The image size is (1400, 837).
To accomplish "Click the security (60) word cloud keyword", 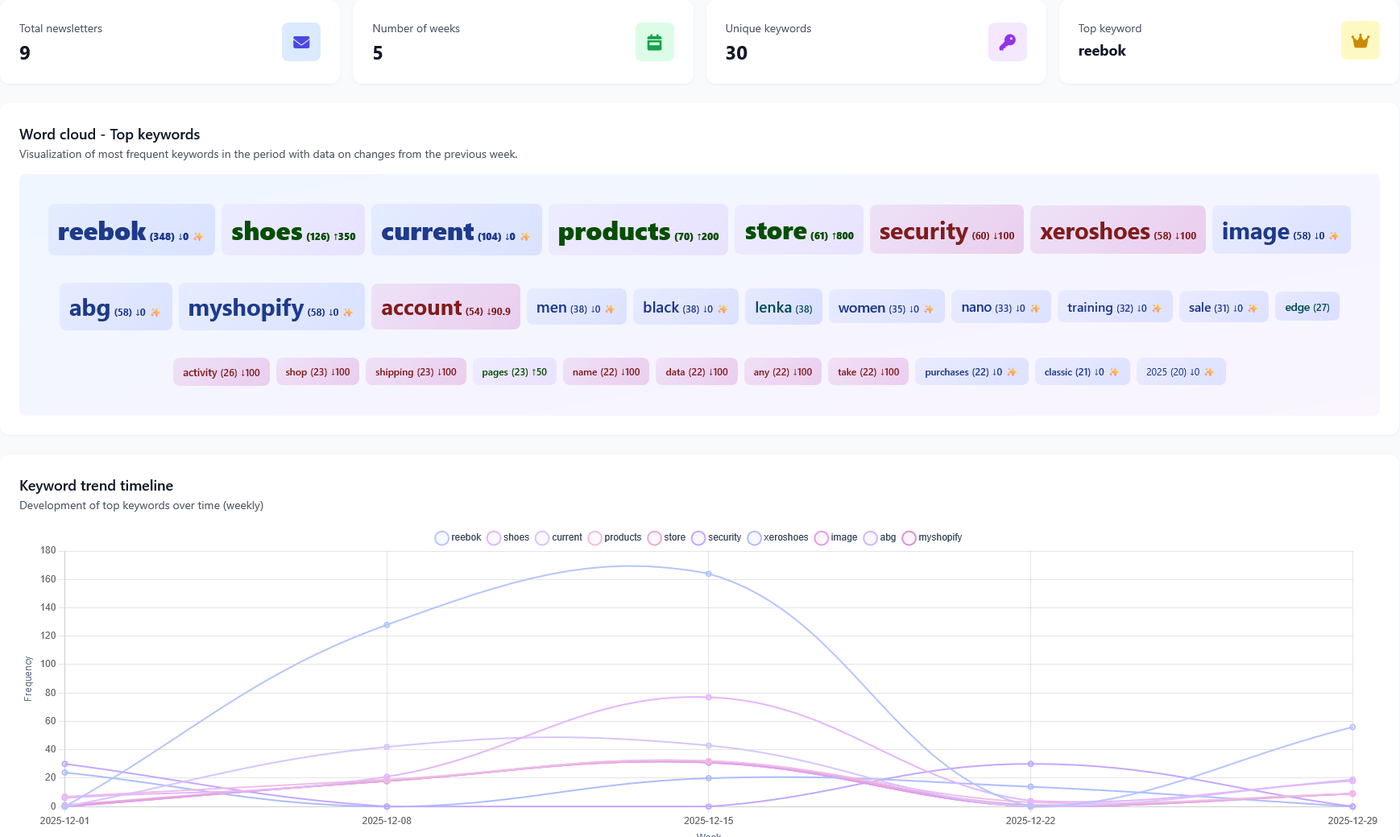I will 947,230.
